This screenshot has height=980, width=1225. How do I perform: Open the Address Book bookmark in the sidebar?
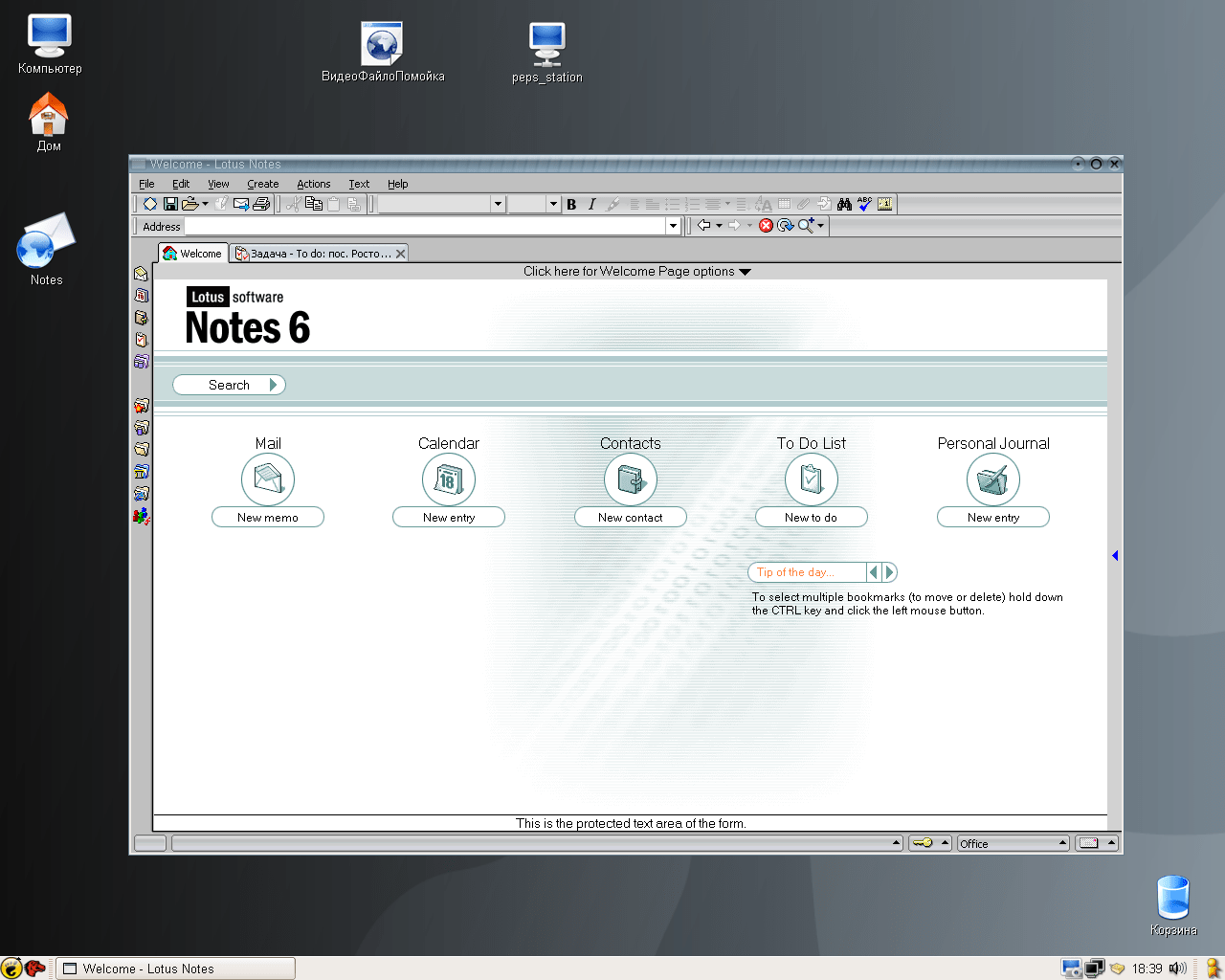(142, 318)
